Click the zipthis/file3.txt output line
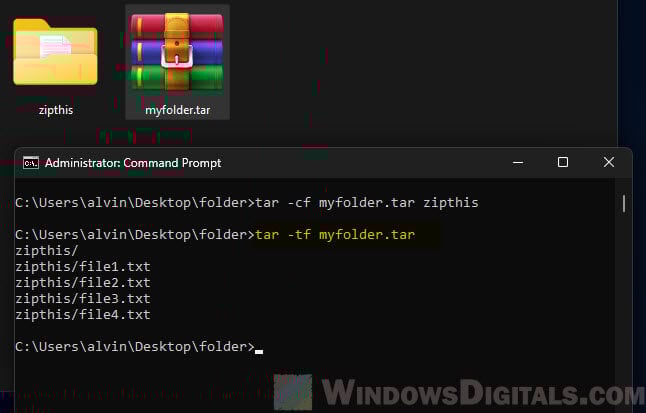Viewport: 646px width, 413px height. 83,299
